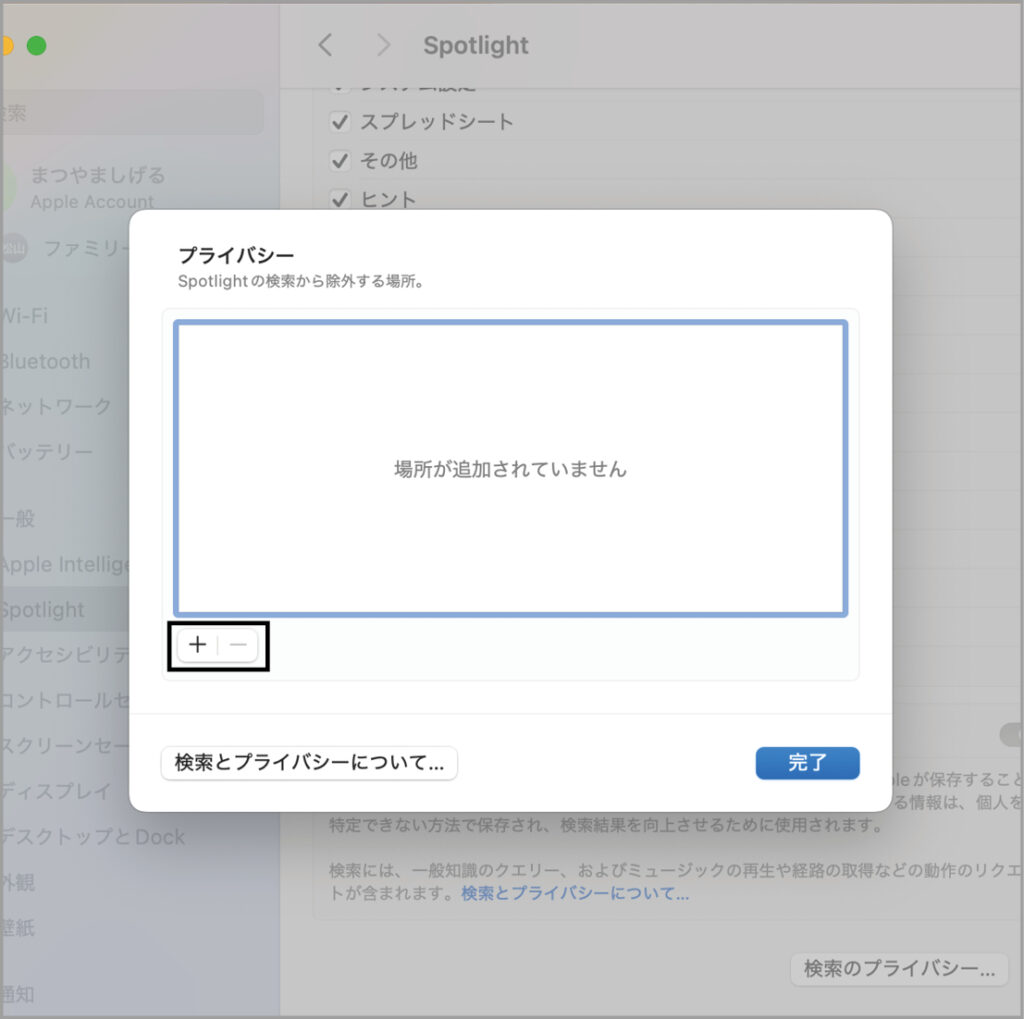Open 検索とプライバシーについて… button in dialog

pos(309,763)
